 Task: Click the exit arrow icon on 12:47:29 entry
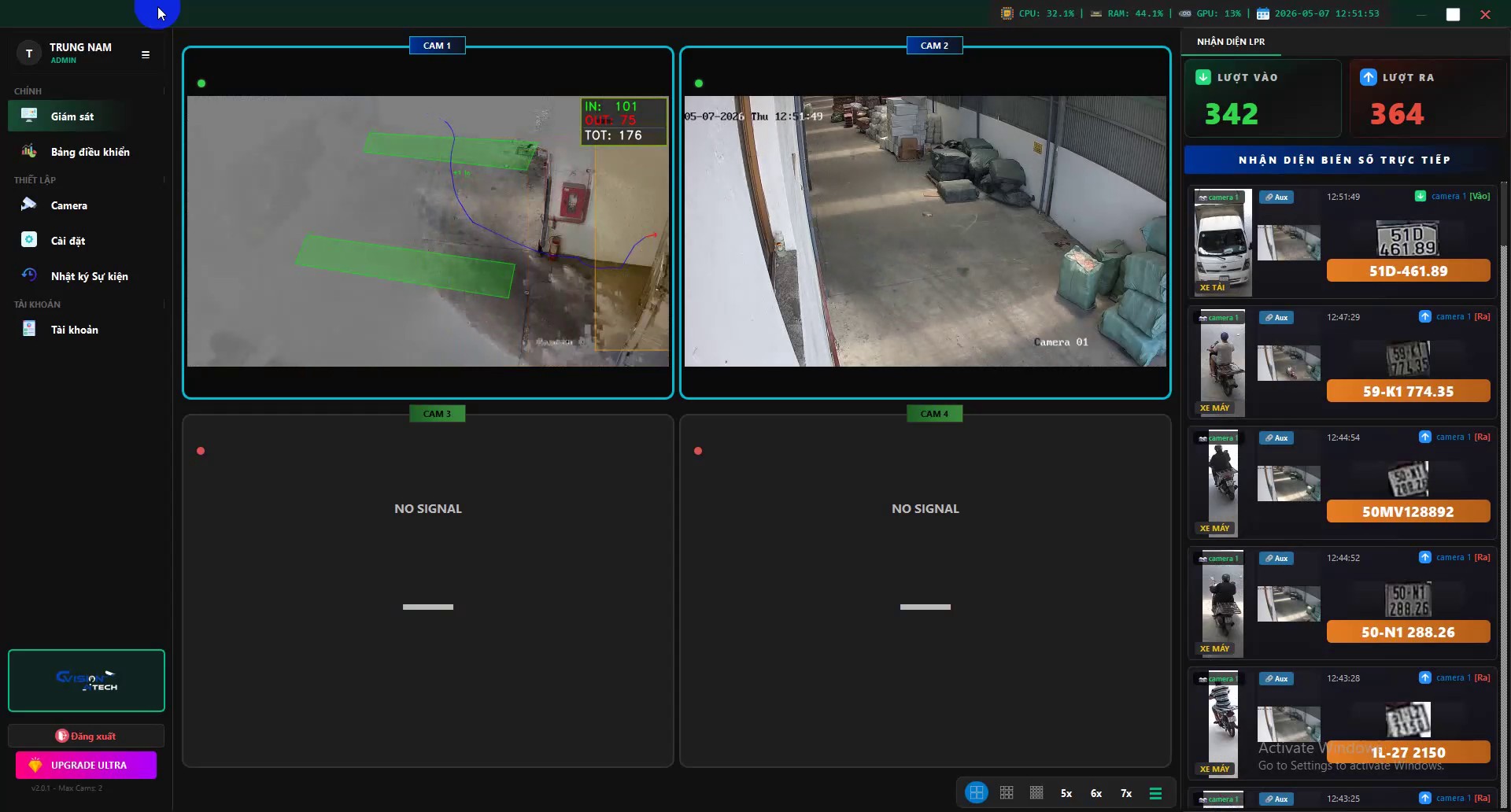click(1425, 316)
